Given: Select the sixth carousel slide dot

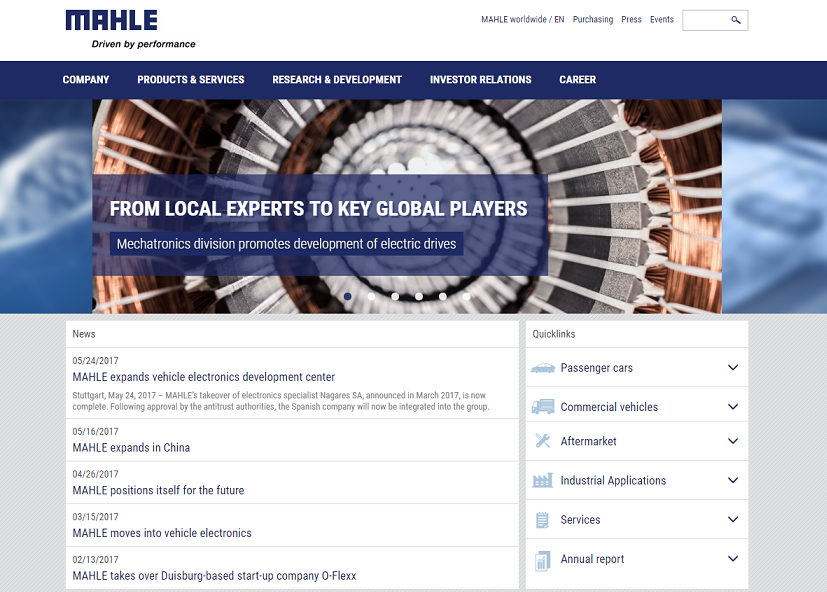Looking at the screenshot, I should 467,297.
